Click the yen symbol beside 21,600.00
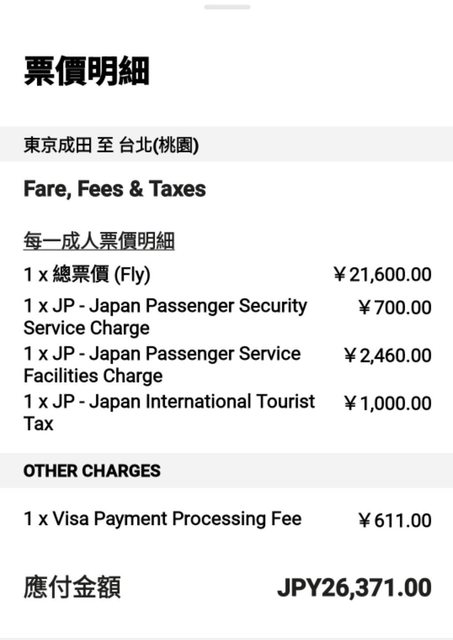The height and width of the screenshot is (640, 453). [340, 274]
